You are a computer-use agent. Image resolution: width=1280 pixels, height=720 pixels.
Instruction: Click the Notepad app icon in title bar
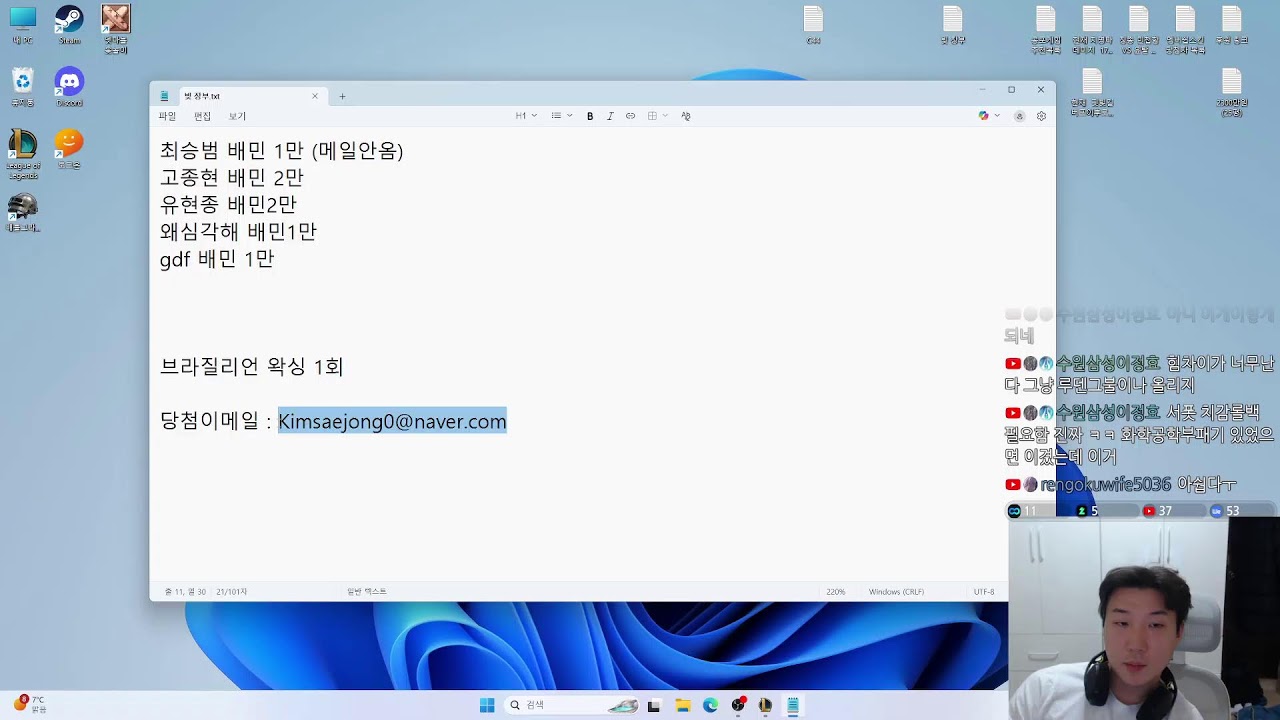(165, 96)
